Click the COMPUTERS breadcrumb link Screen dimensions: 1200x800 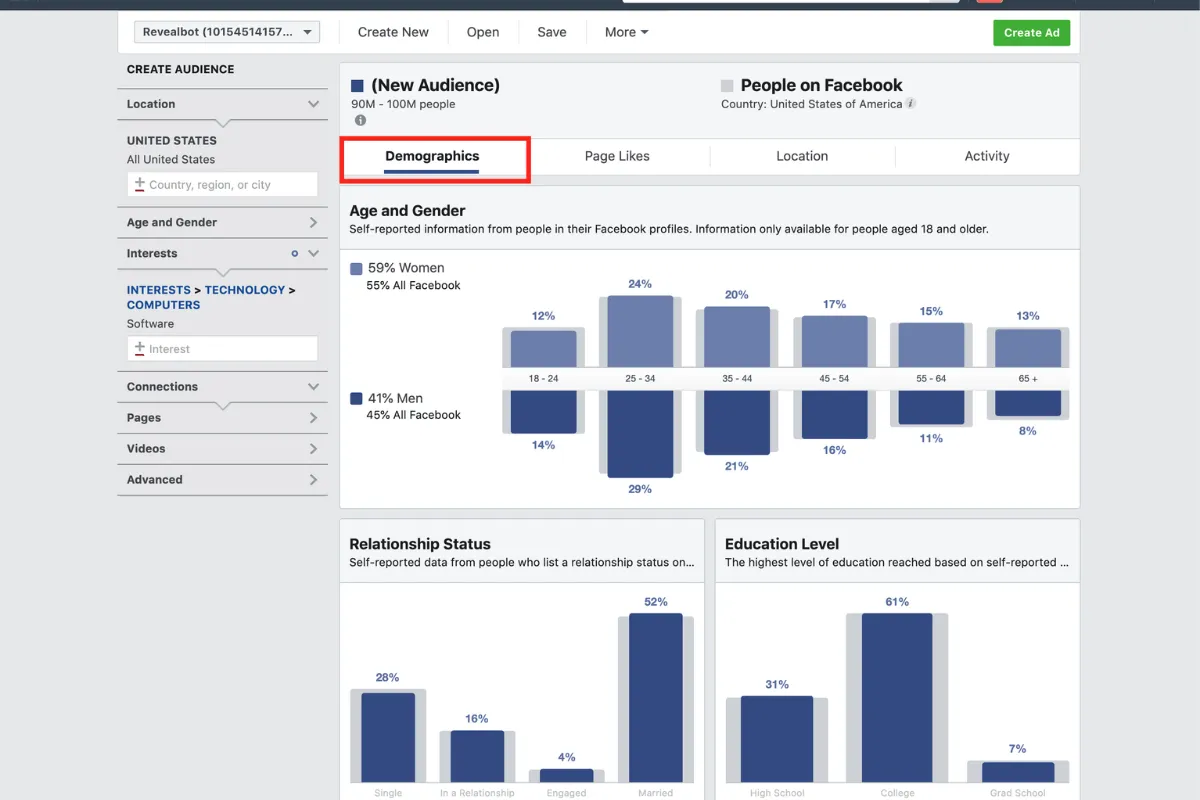(163, 305)
